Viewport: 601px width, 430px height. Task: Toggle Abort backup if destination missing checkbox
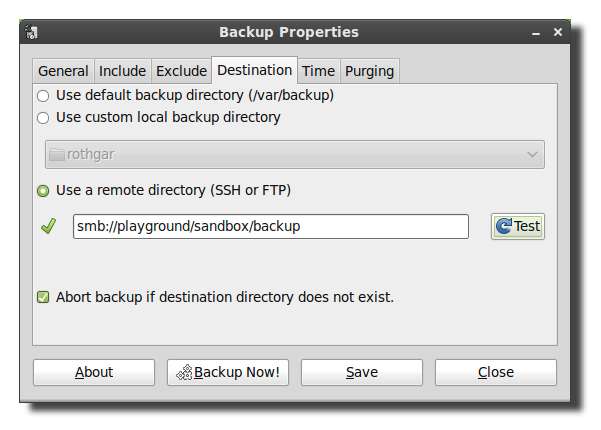pyautogui.click(x=43, y=297)
